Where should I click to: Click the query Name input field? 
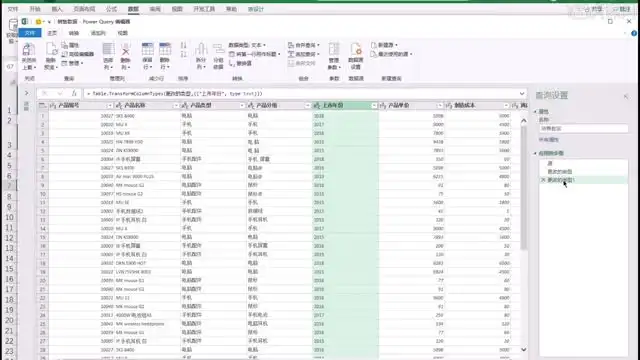583,129
